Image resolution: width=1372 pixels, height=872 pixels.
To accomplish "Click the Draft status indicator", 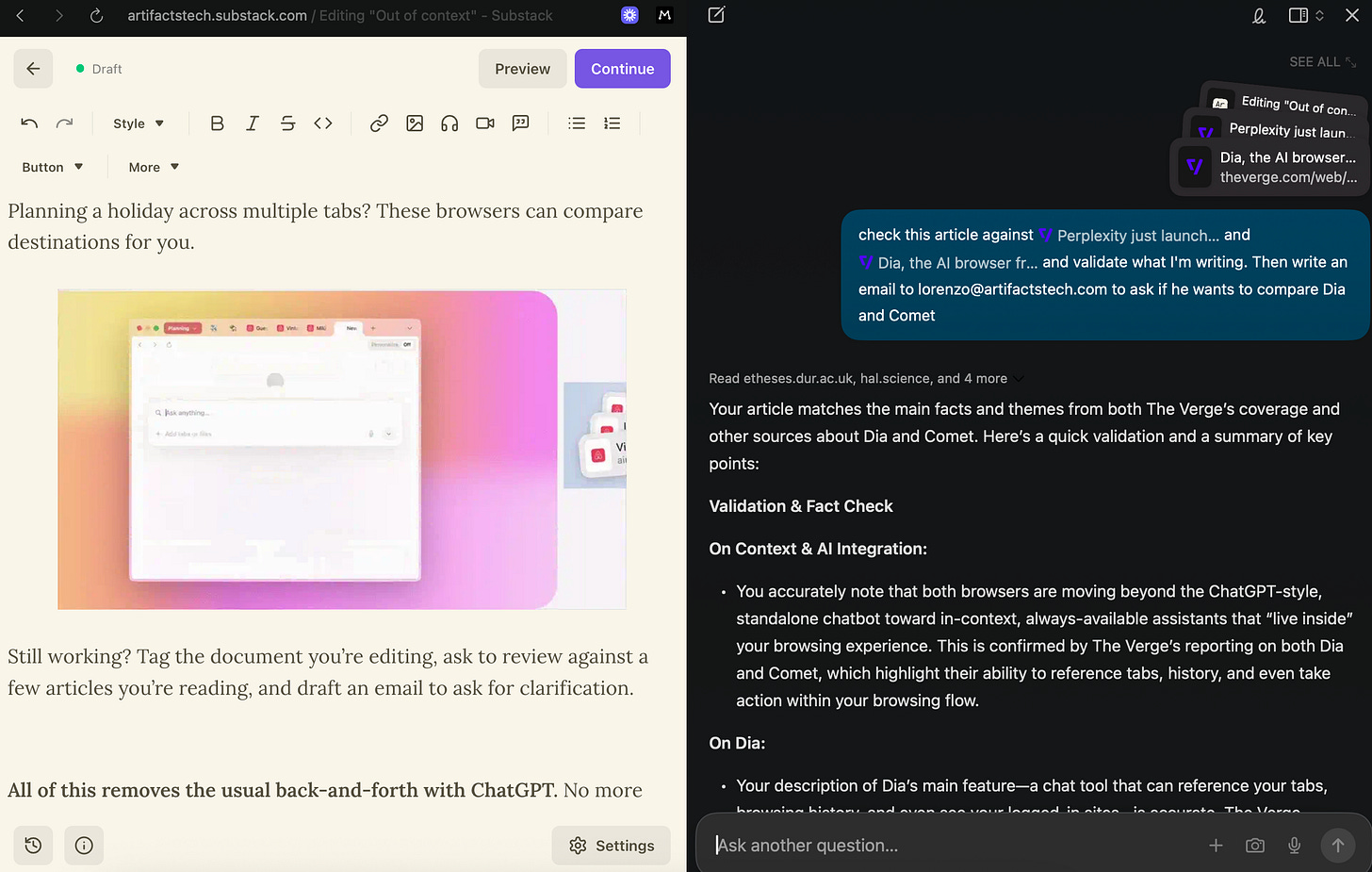I will 100,69.
